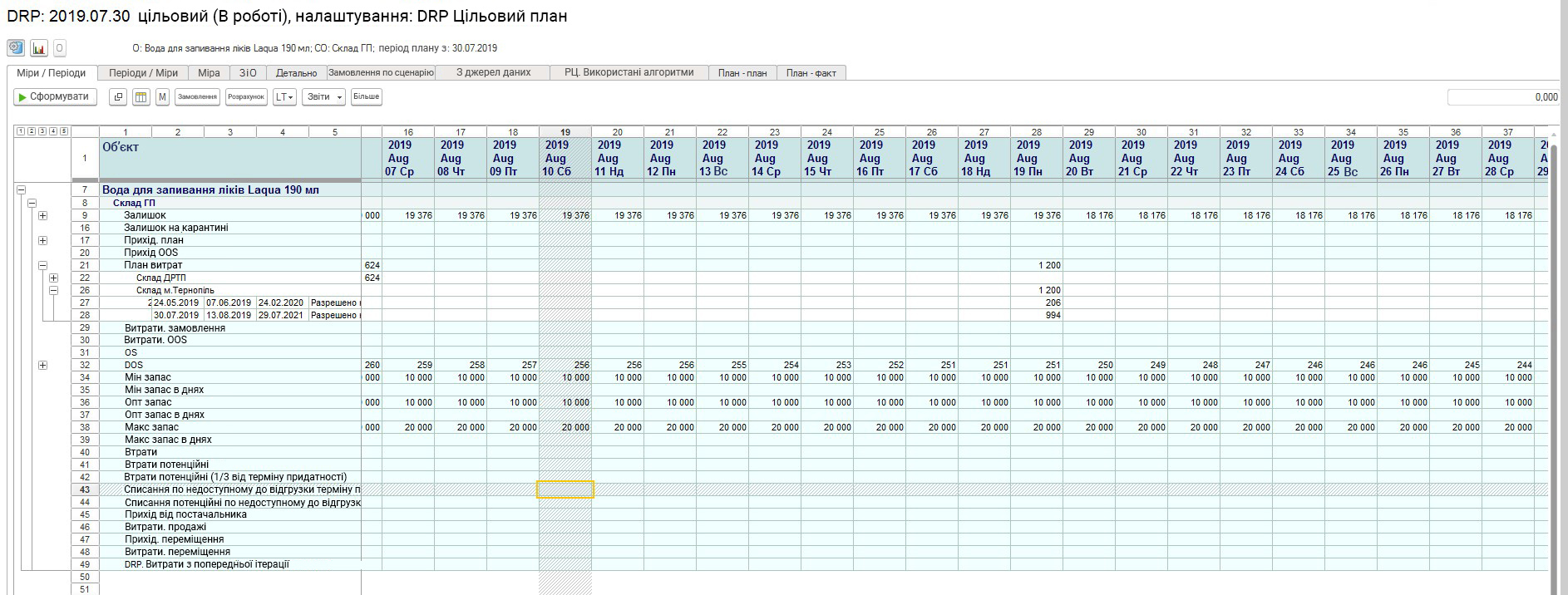1568x595 pixels.
Task: Select the Прихід OOS row label
Action: tap(151, 253)
